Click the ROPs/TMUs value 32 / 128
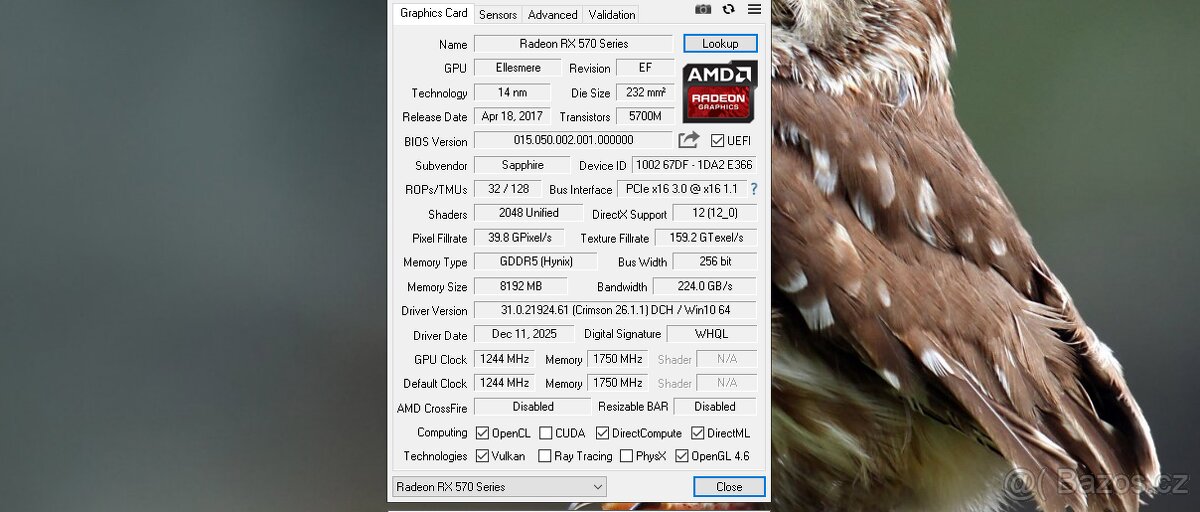This screenshot has width=1200, height=512. tap(508, 189)
